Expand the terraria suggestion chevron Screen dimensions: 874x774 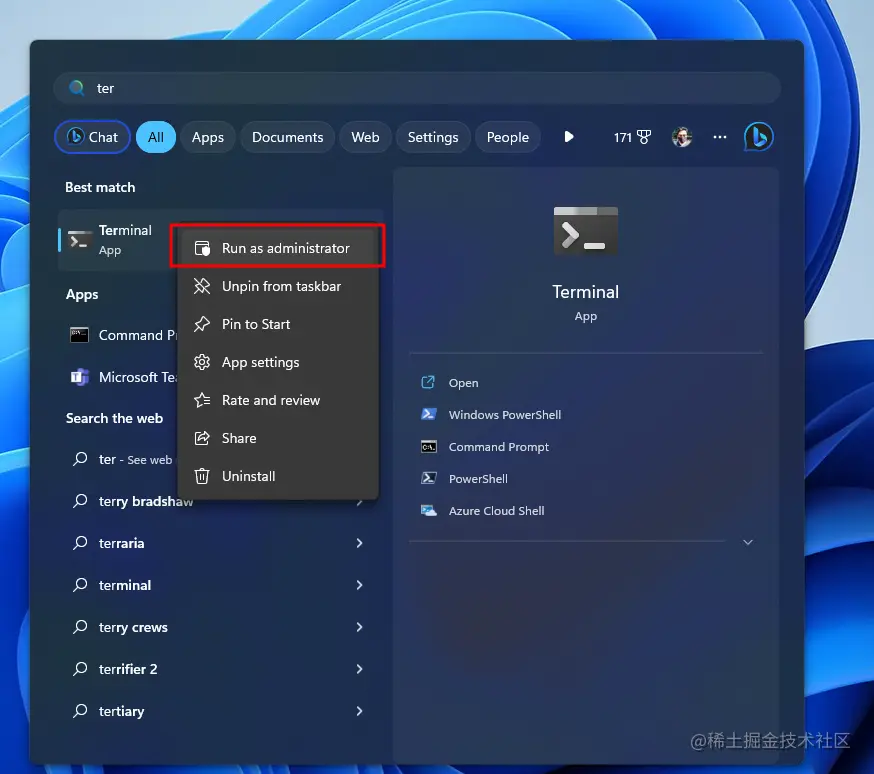[360, 543]
